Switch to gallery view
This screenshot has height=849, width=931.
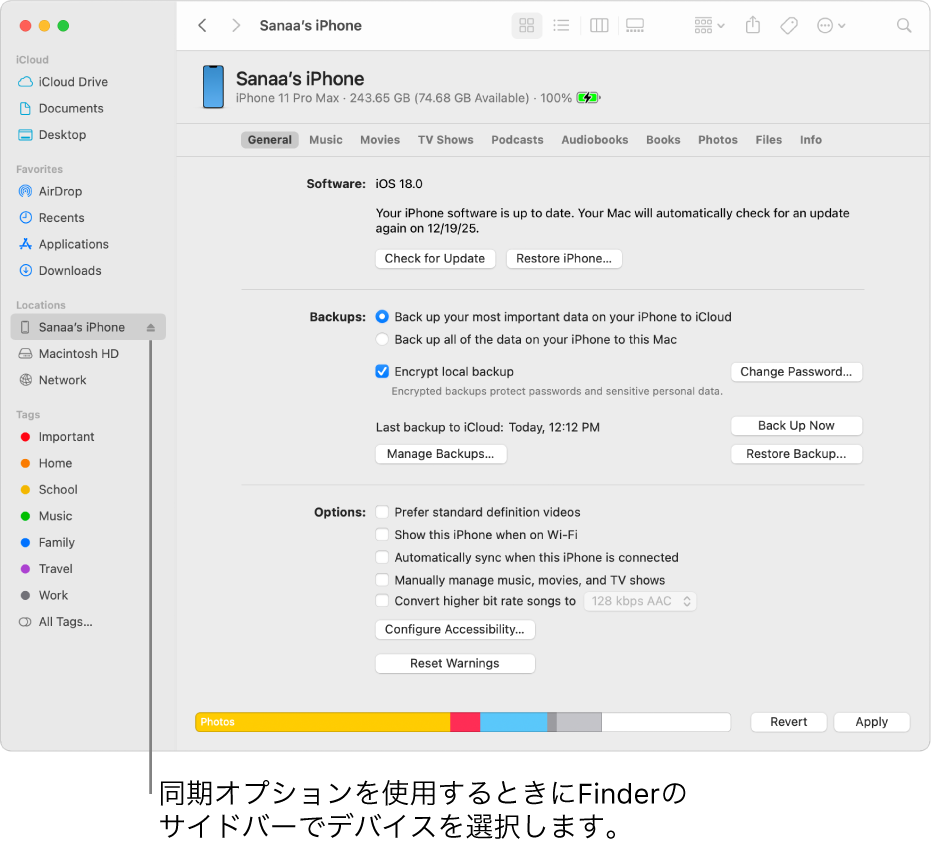(635, 26)
